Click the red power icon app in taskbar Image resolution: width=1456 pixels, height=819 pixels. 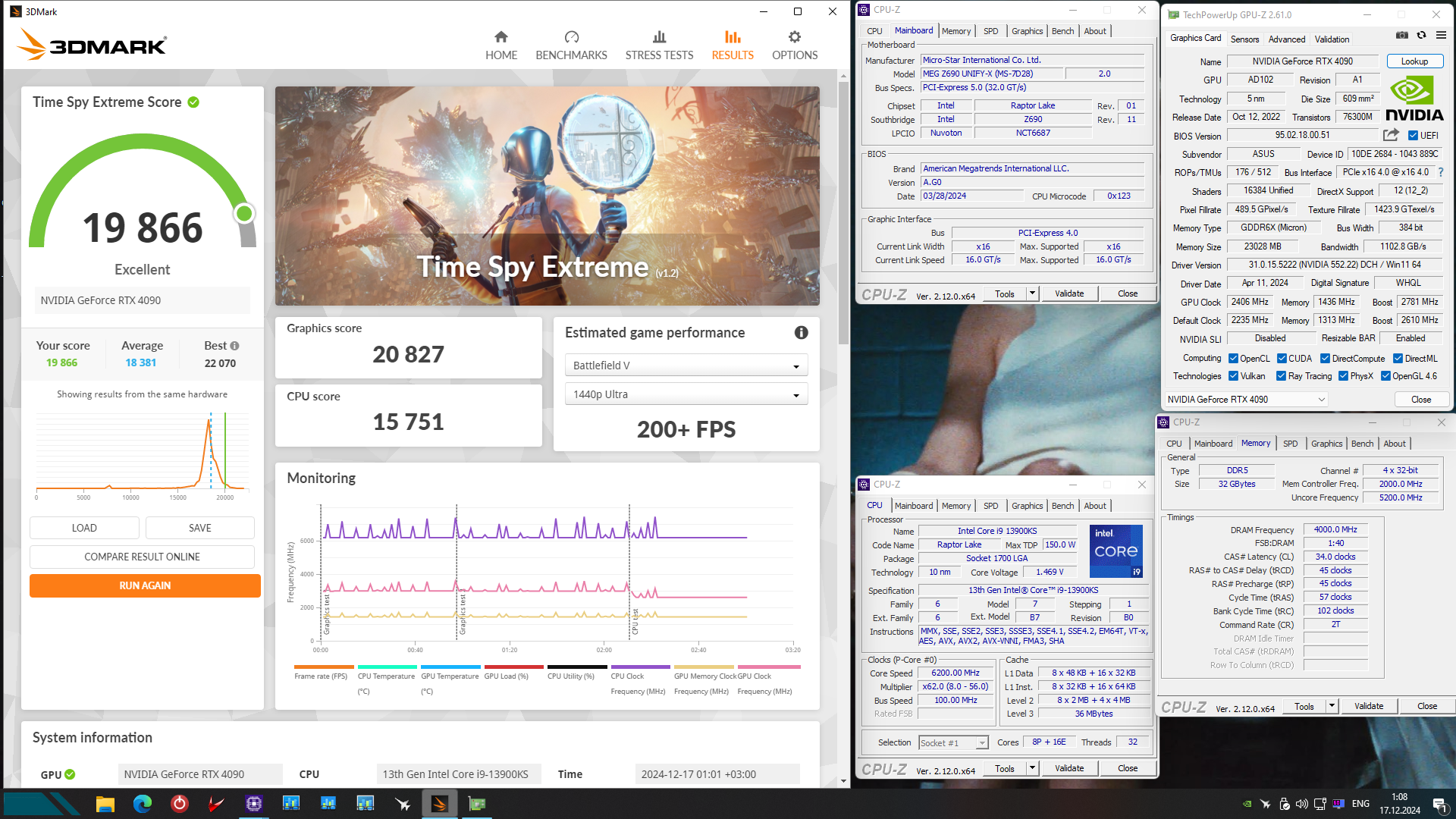[x=180, y=804]
